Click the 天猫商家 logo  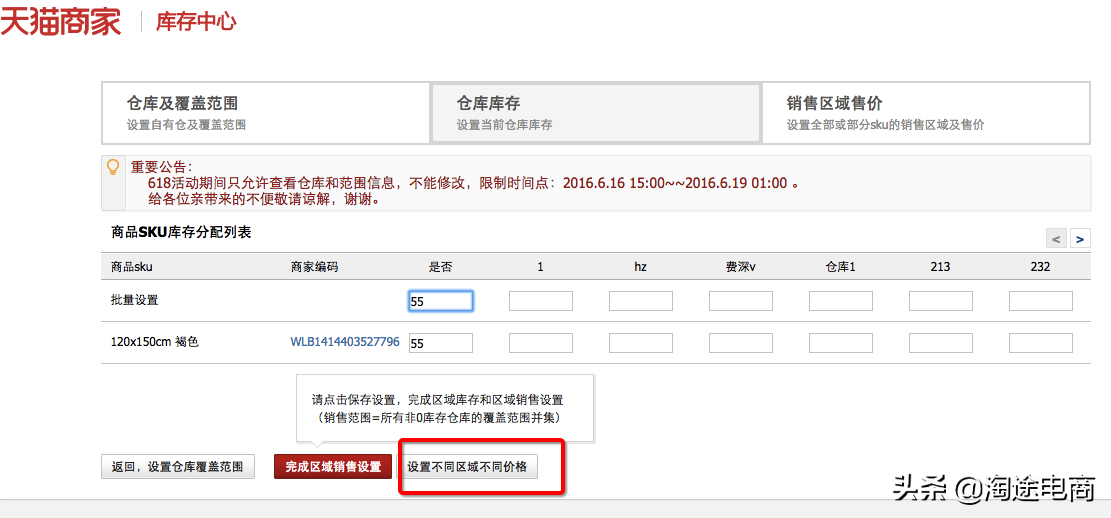61,21
